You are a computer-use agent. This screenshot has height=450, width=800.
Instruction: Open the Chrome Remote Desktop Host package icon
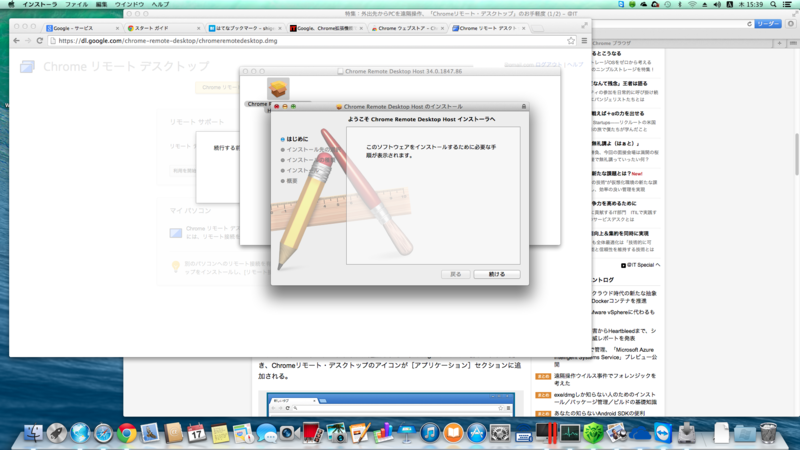coord(278,89)
